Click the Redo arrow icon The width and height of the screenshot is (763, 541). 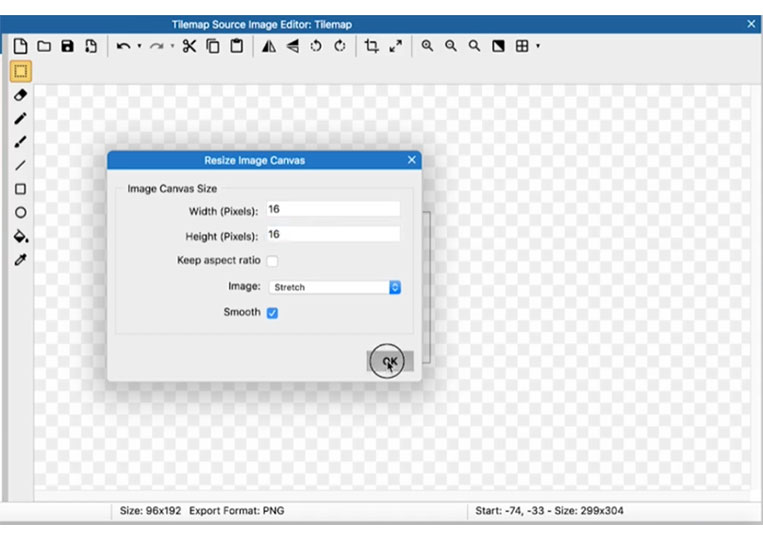click(156, 46)
